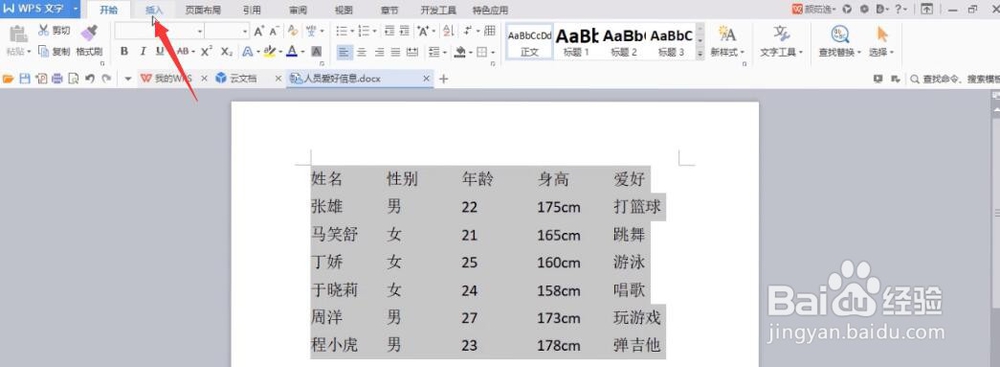Open the borders dropdown arrow
Image resolution: width=1000 pixels, height=367 pixels.
[494, 52]
